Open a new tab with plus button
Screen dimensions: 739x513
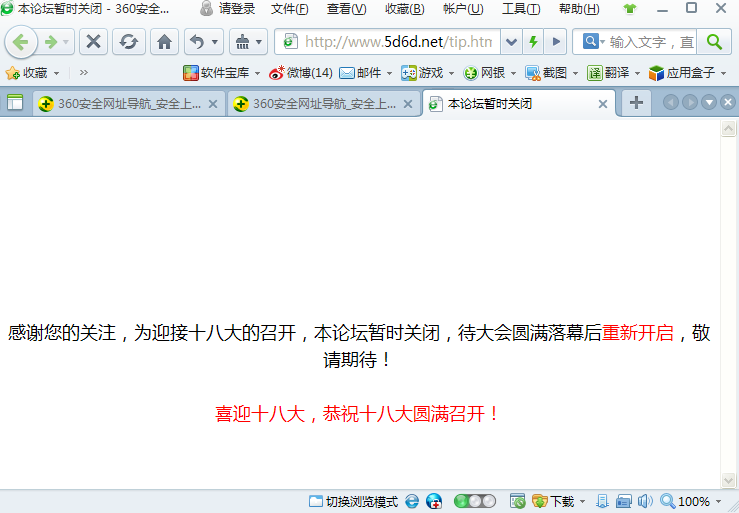click(x=636, y=102)
